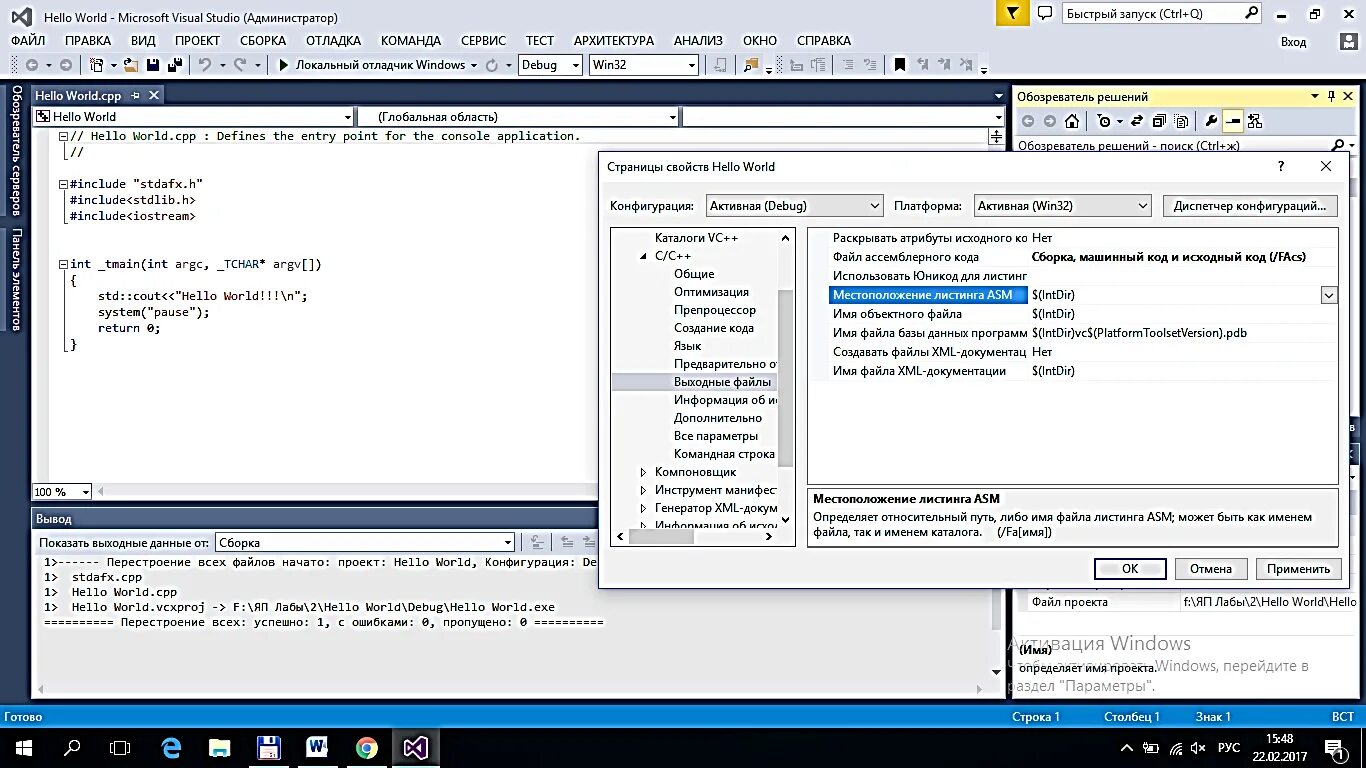Click the Вход sign-in link

click(x=1293, y=42)
